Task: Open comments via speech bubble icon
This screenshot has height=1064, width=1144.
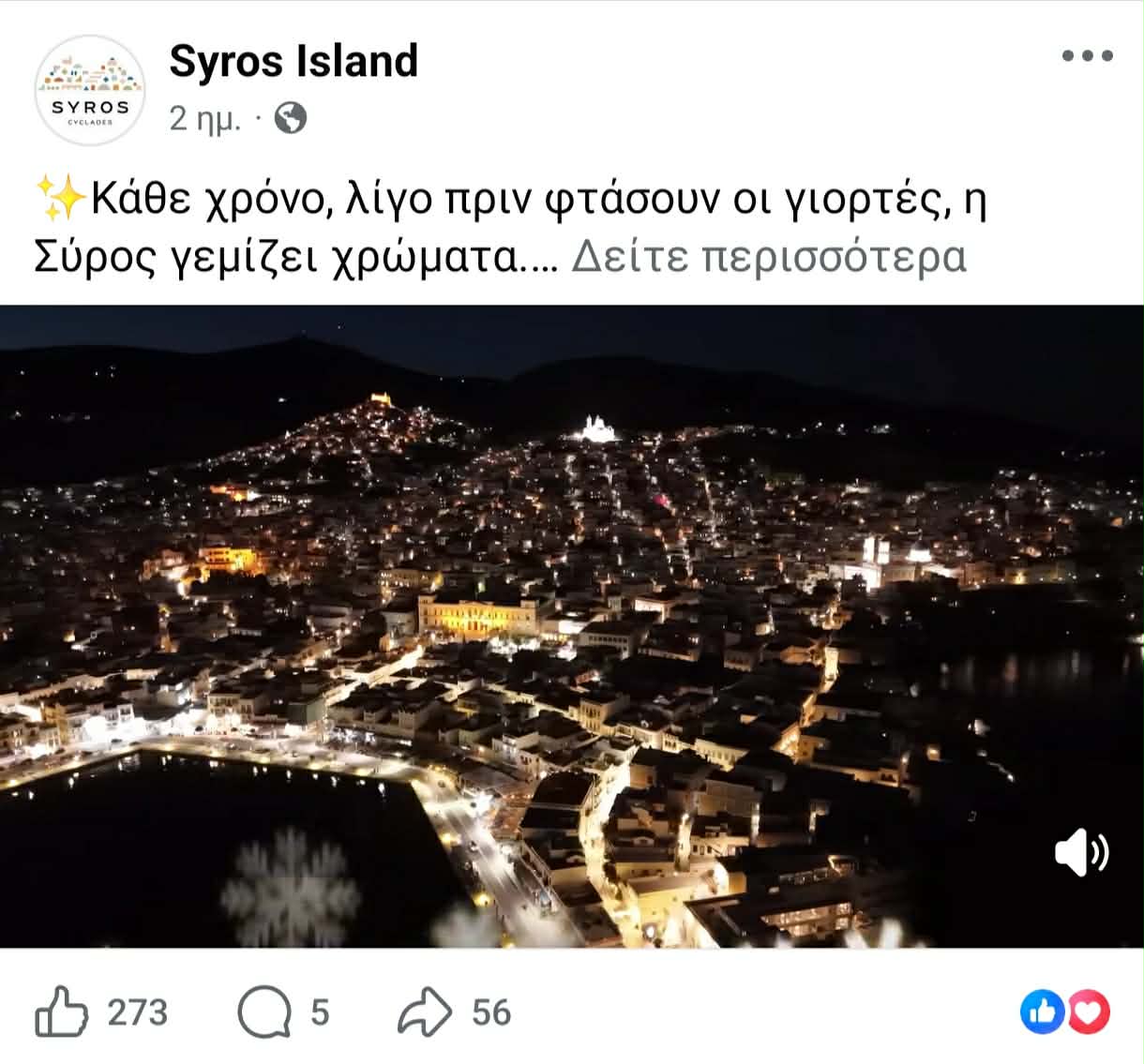Action: point(263,1012)
